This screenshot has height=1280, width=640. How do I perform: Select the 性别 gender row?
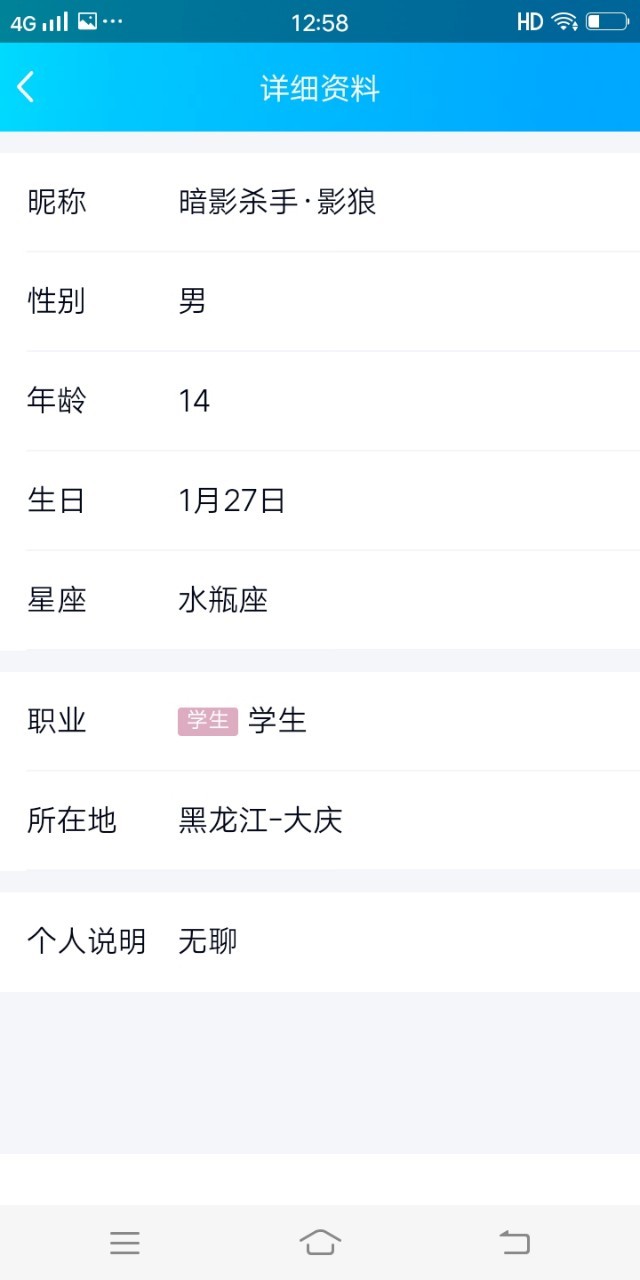coord(320,301)
